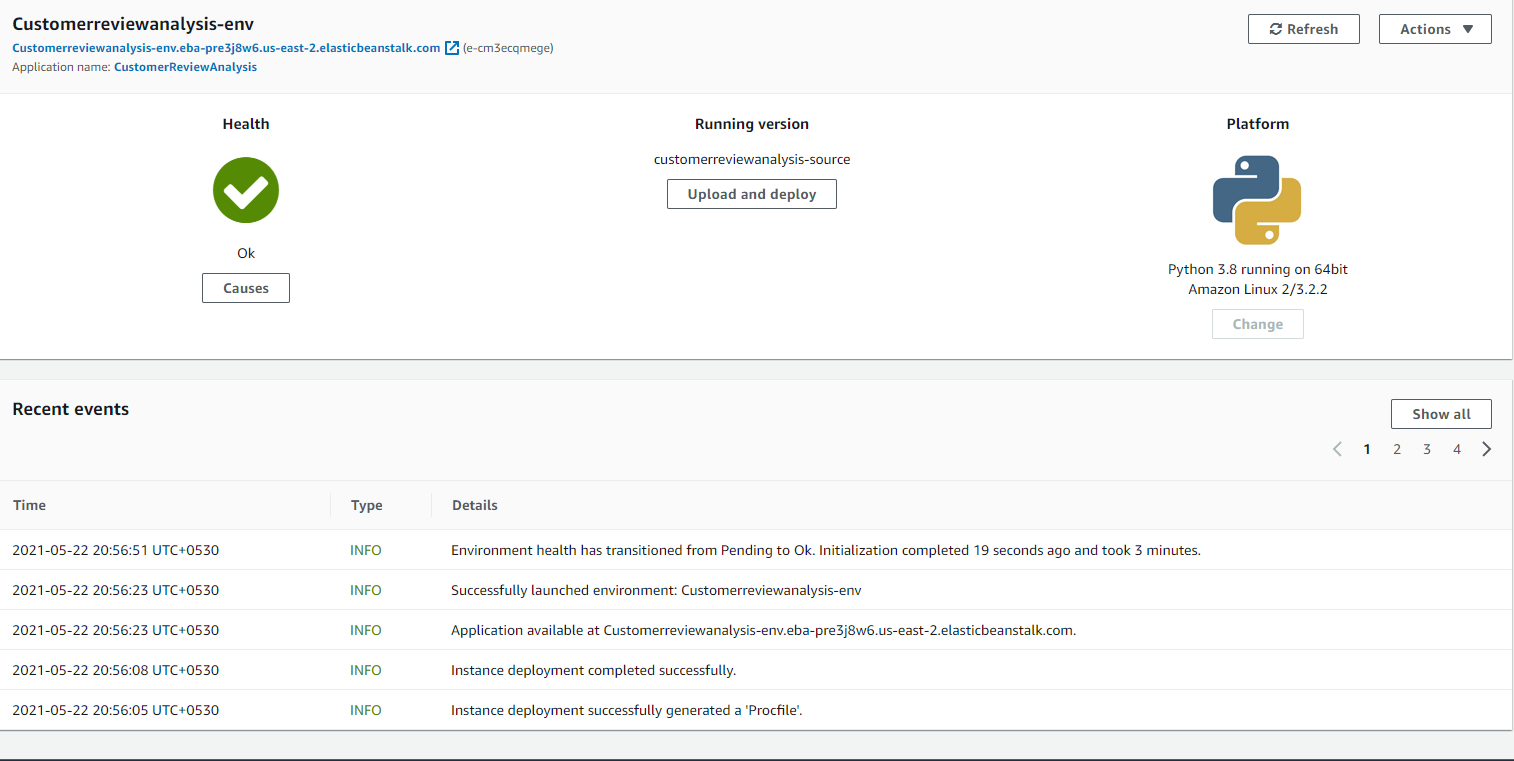Viewport: 1514px width, 761px height.
Task: Click INFO type in the Procfile event row
Action: click(x=366, y=710)
